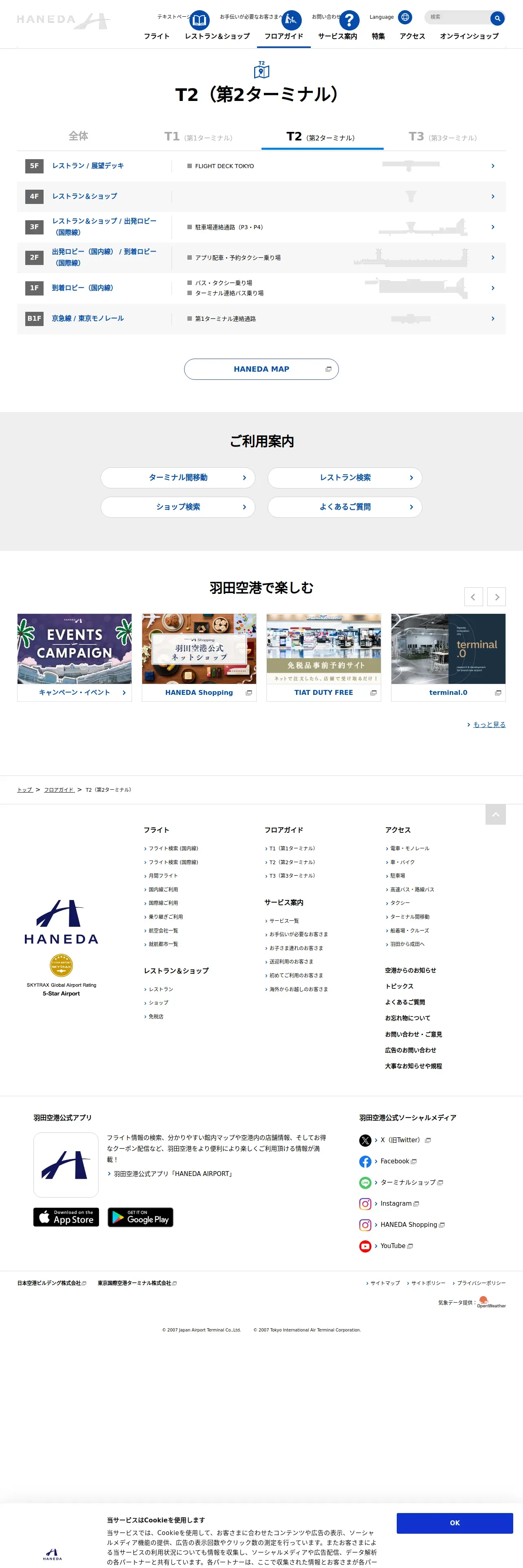Open the サービス案内 menu
The height and width of the screenshot is (1568, 523).
click(x=337, y=37)
